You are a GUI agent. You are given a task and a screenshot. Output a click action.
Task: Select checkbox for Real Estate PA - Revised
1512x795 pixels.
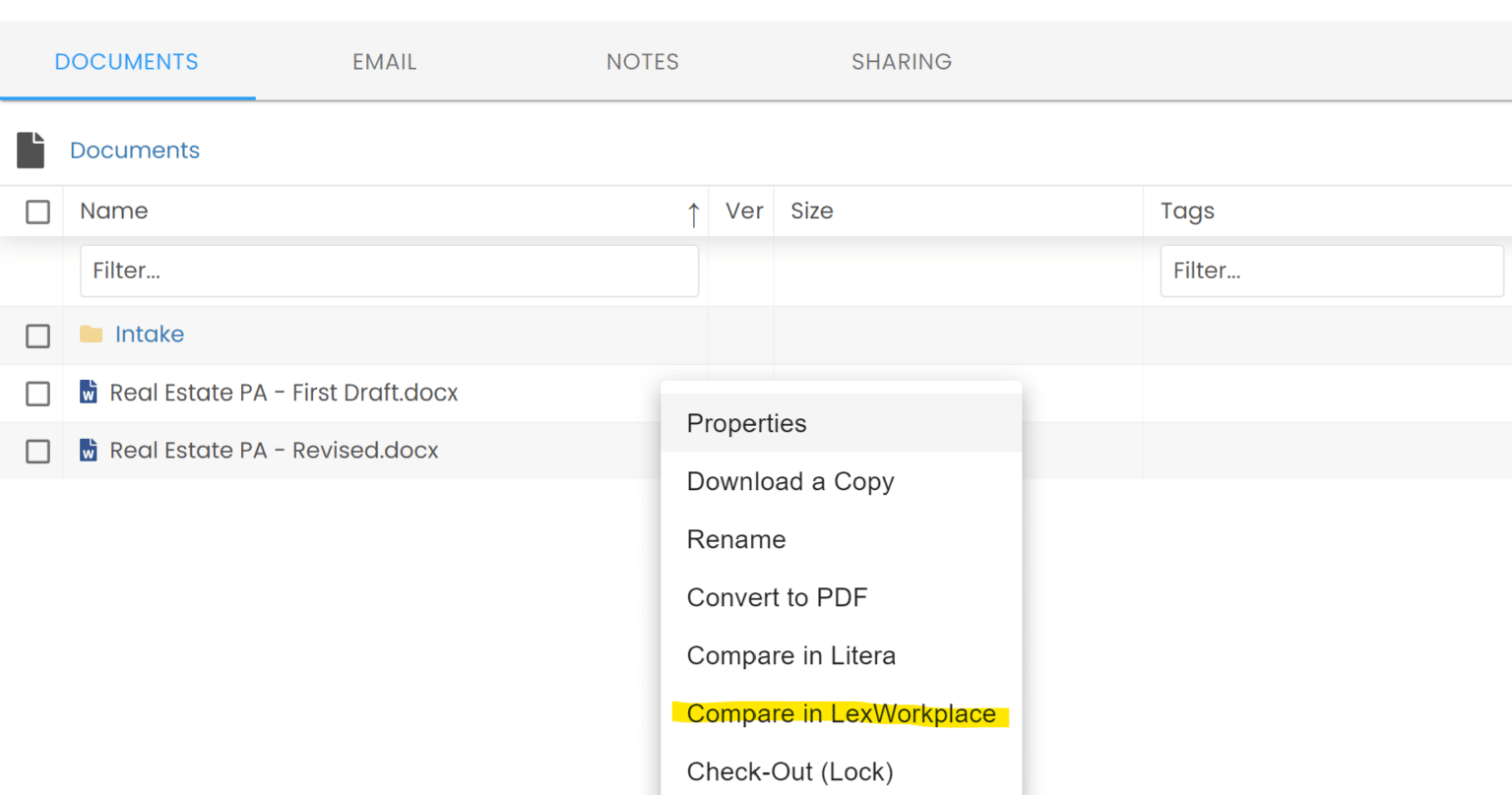[37, 451]
